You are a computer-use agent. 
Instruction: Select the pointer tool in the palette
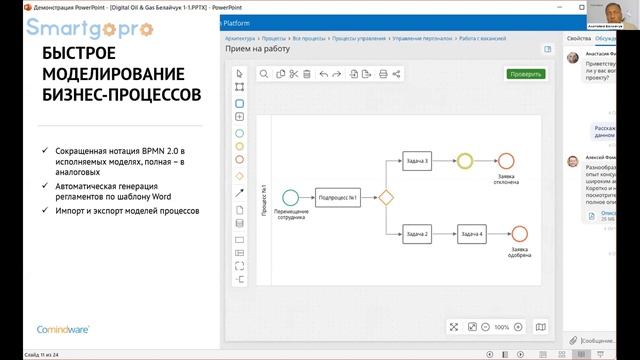(x=240, y=73)
